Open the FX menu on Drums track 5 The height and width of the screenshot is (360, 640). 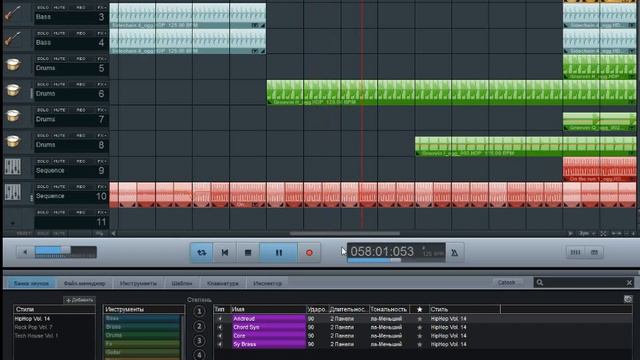[x=102, y=59]
